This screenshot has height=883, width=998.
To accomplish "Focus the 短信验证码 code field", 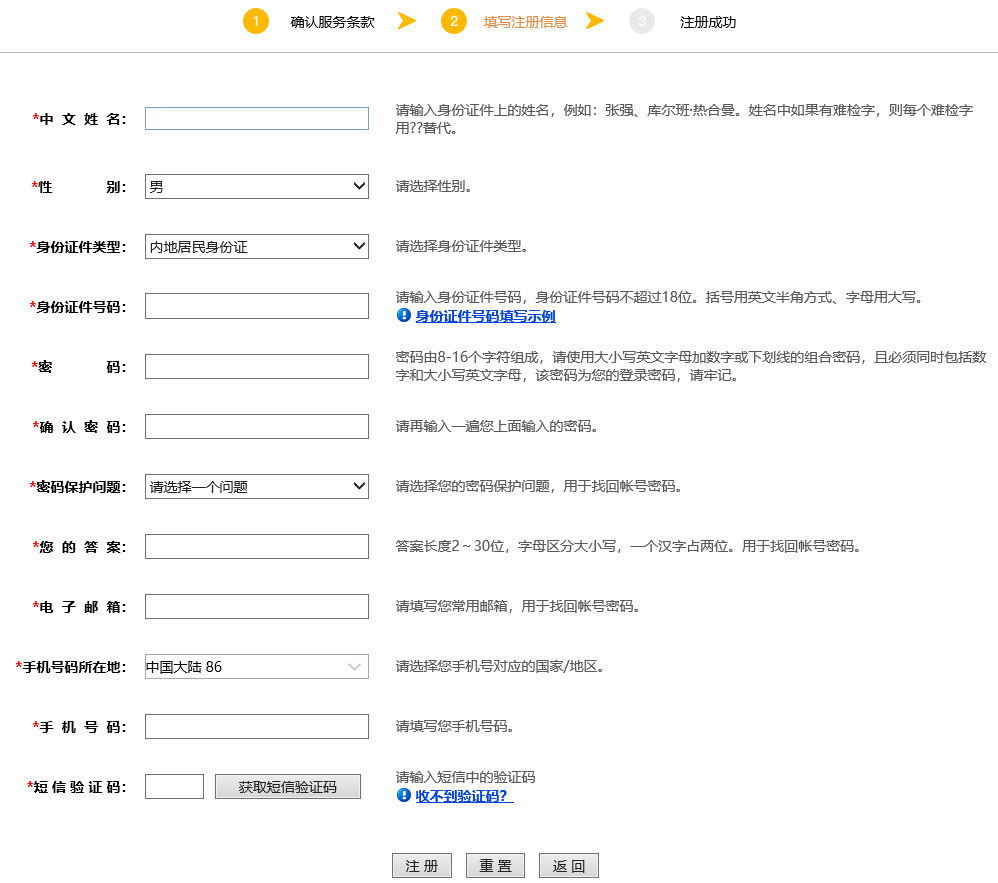I will [174, 786].
